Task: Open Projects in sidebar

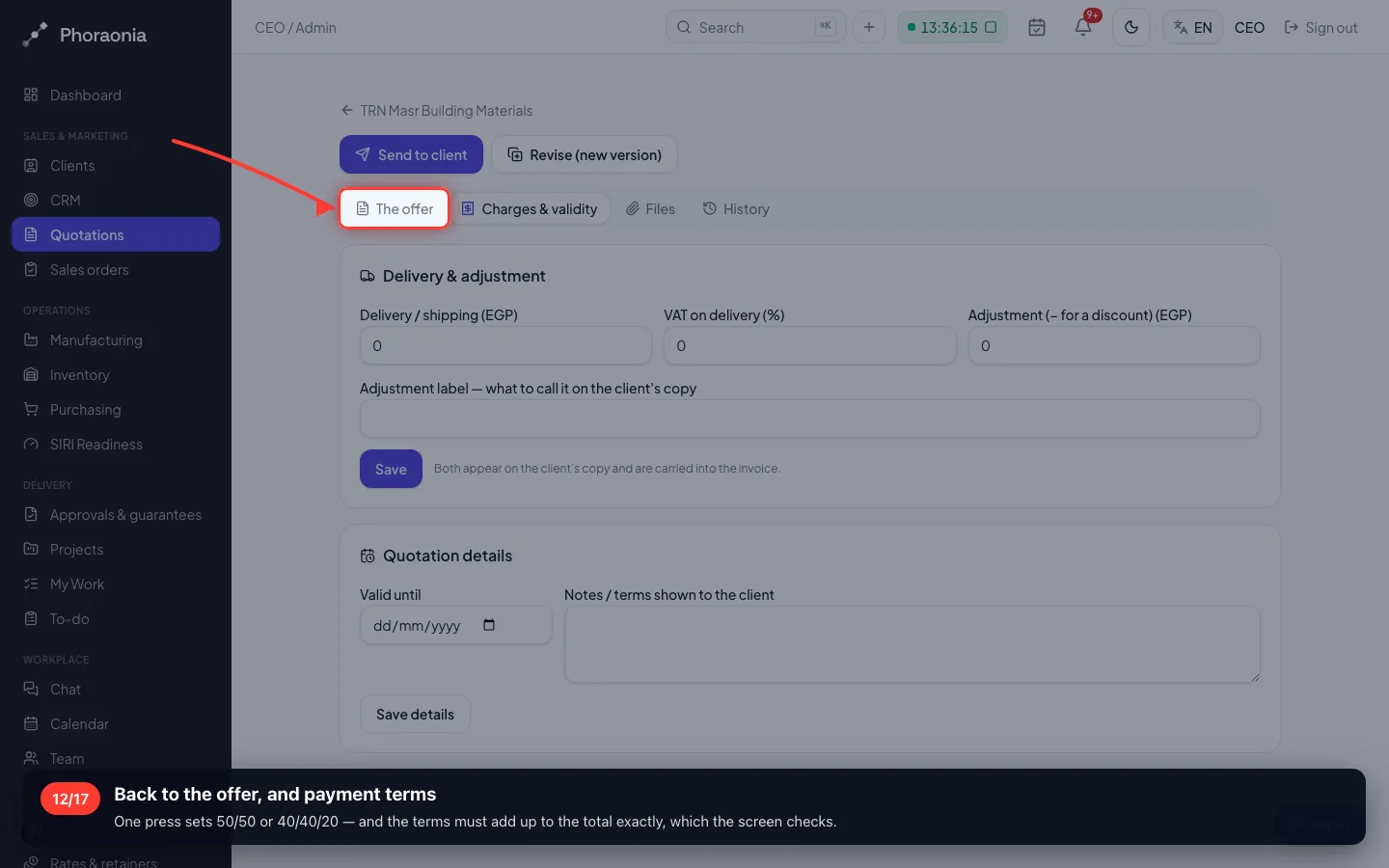Action: (x=116, y=550)
